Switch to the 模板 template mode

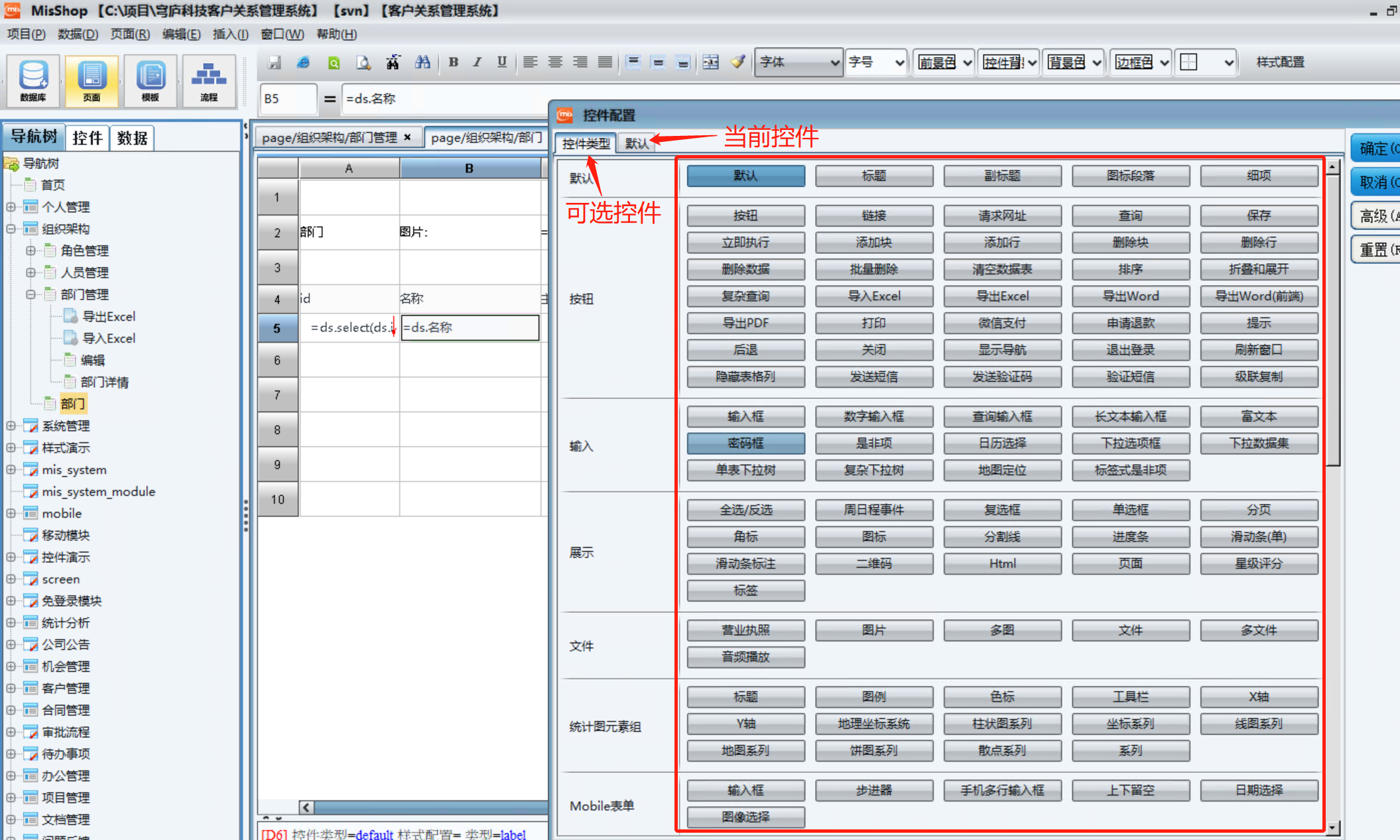click(x=151, y=81)
